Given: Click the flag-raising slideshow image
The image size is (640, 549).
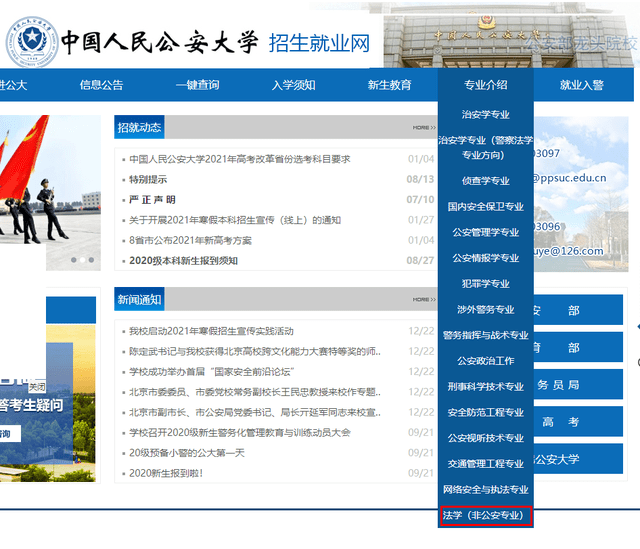Looking at the screenshot, I should (50, 193).
